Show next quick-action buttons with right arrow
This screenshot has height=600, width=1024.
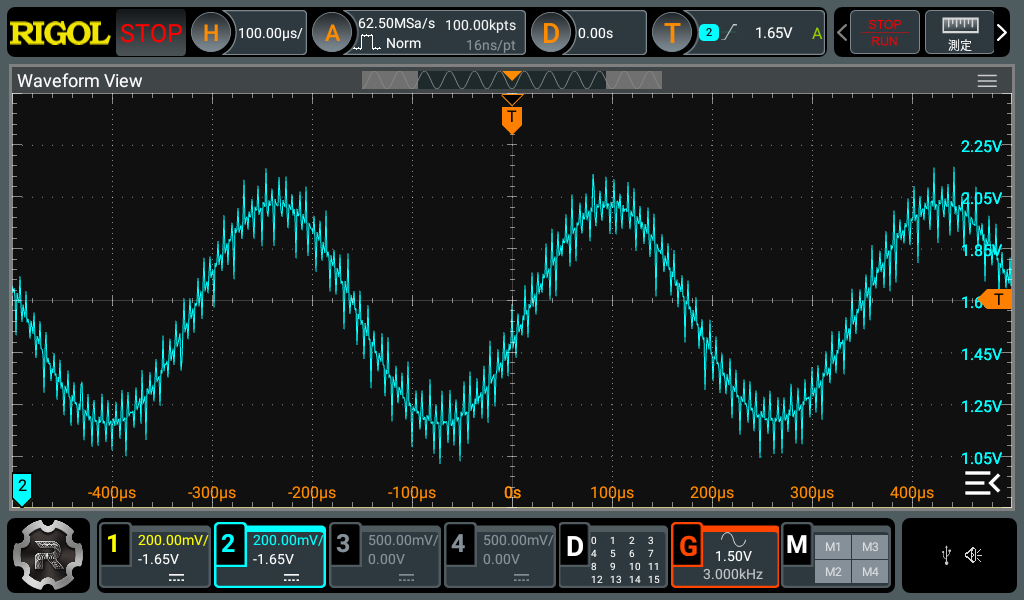(x=1002, y=32)
